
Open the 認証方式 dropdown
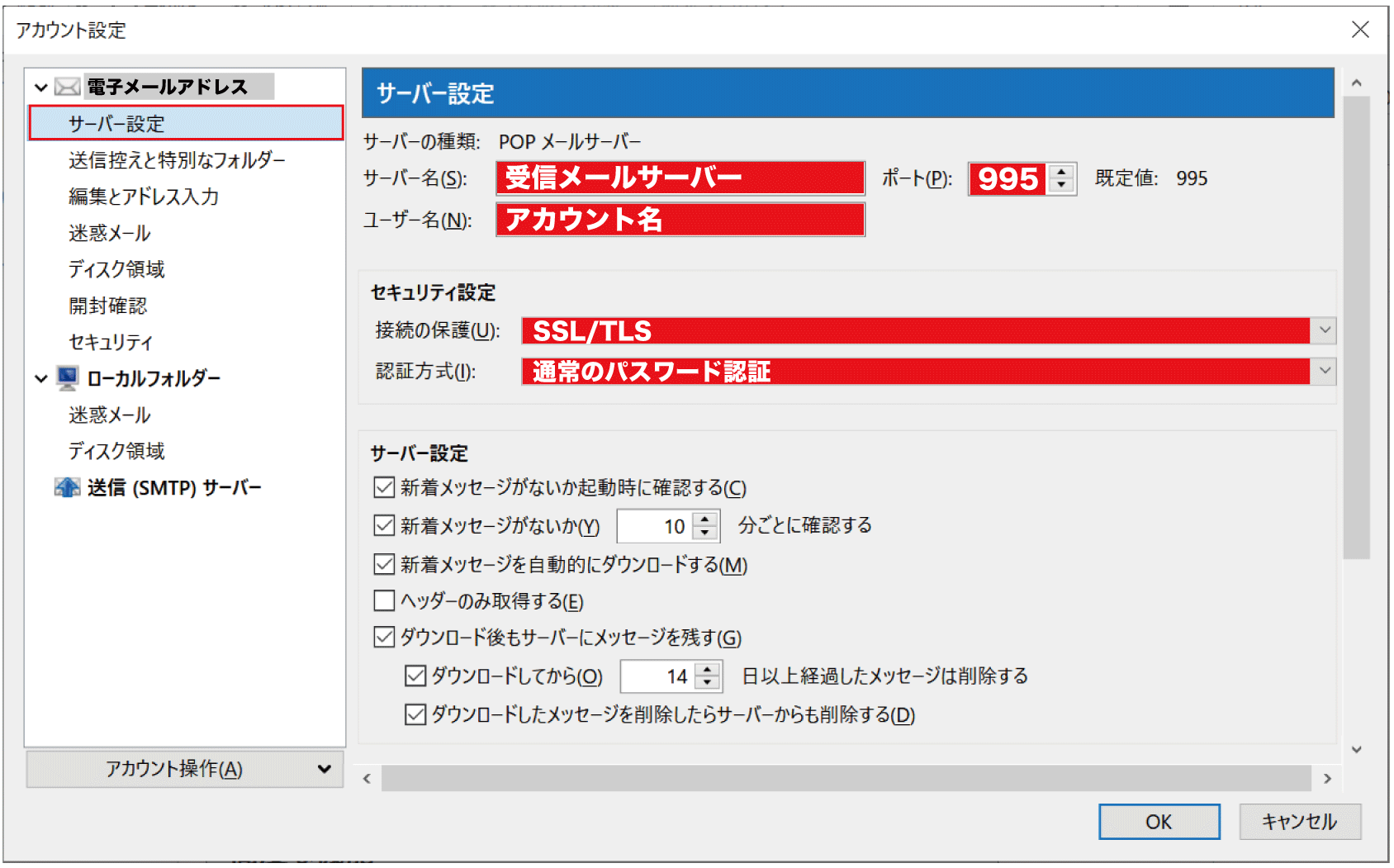(1325, 371)
